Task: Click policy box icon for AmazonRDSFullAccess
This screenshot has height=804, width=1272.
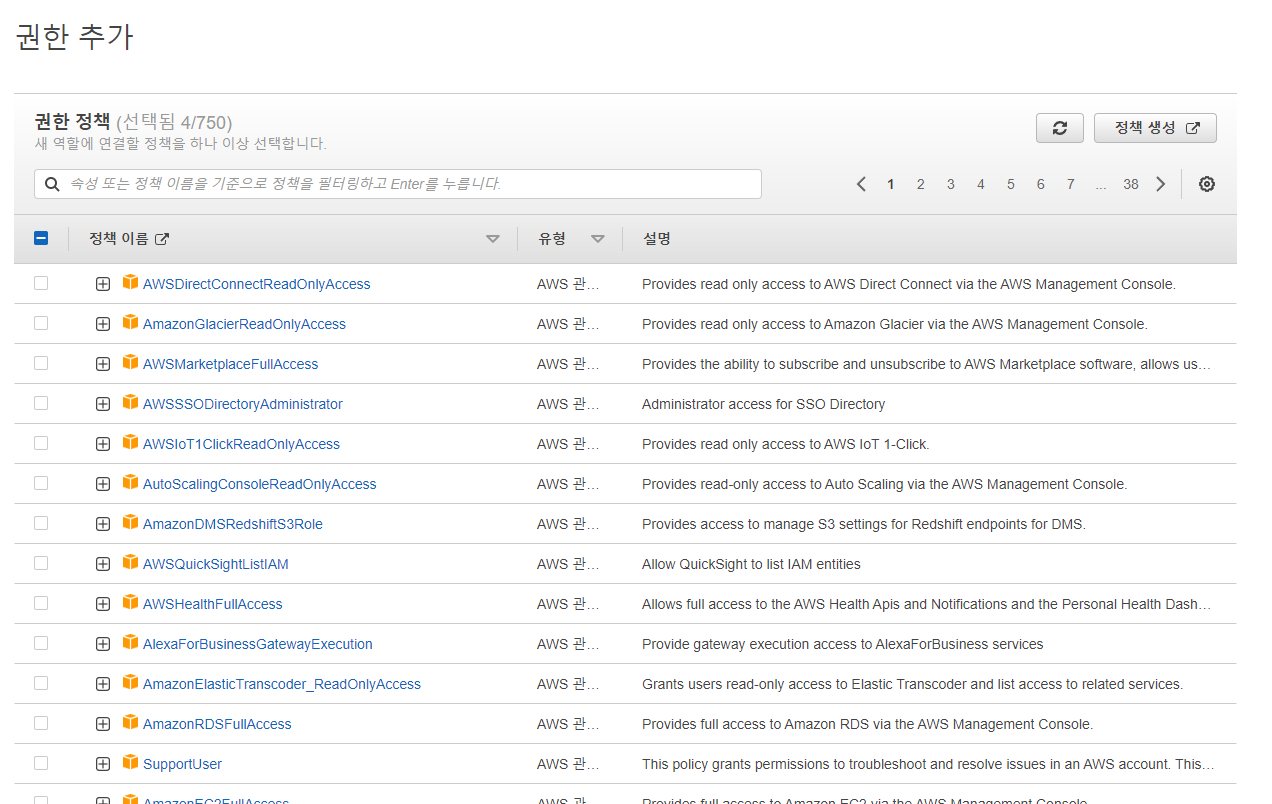Action: (x=130, y=723)
